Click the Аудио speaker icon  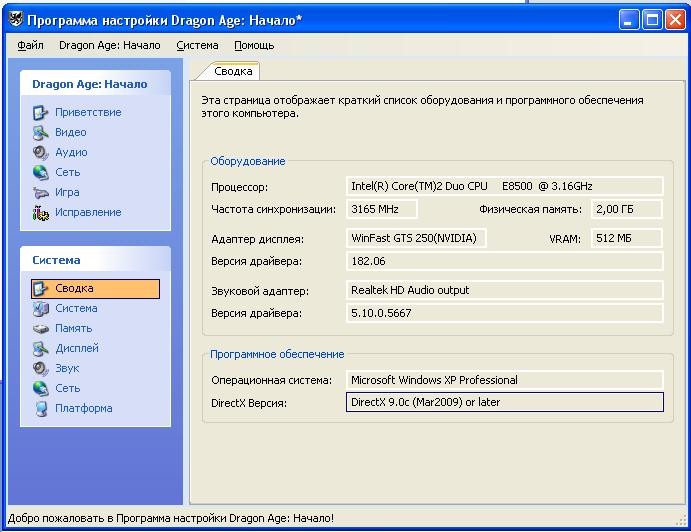tap(41, 153)
